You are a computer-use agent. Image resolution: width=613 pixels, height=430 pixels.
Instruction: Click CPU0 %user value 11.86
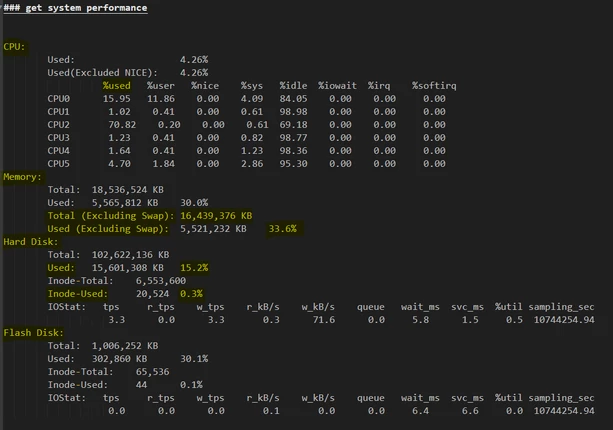pyautogui.click(x=161, y=99)
